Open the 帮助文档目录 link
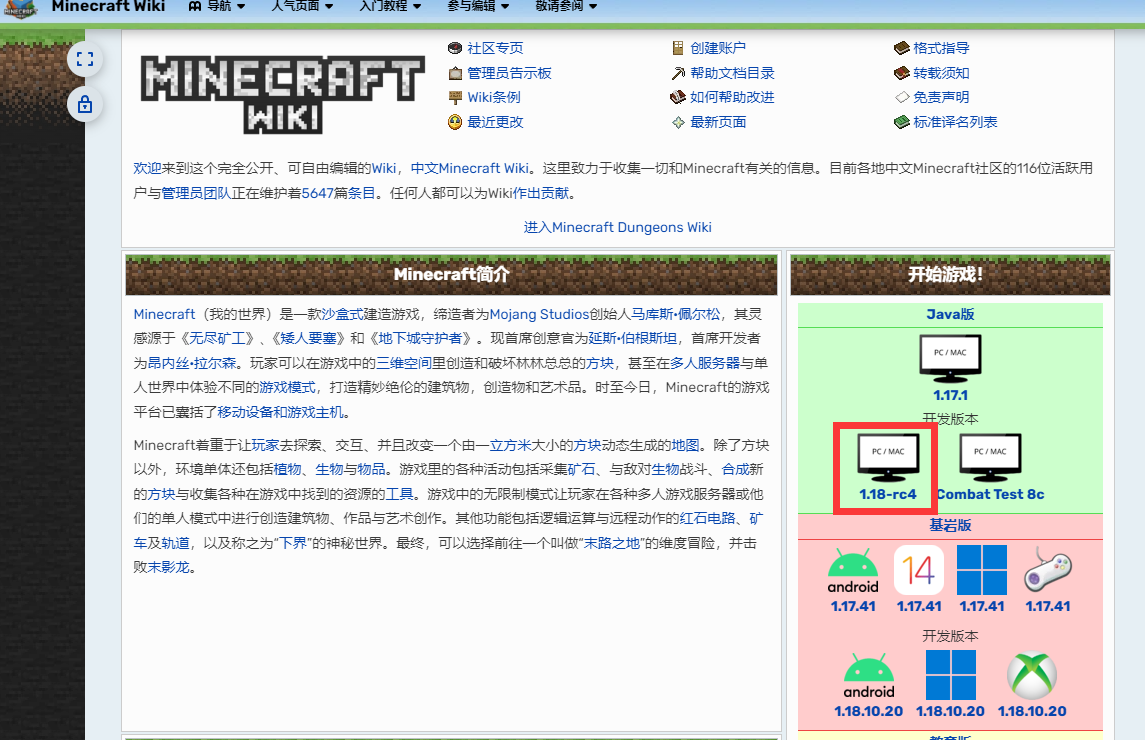Image resolution: width=1145 pixels, height=740 pixels. (x=732, y=73)
